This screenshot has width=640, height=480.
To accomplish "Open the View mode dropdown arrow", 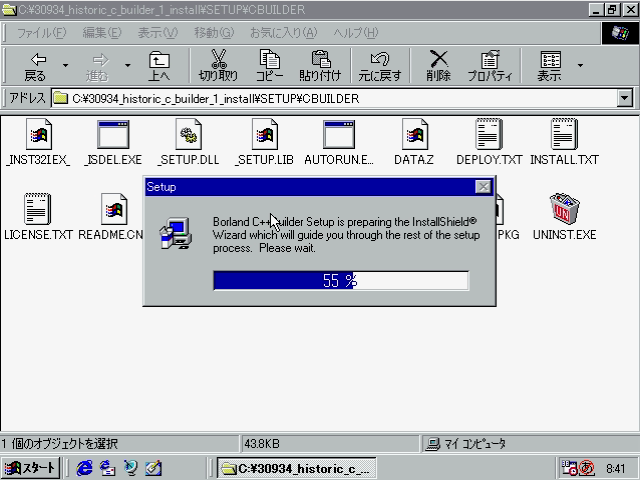I will click(580, 65).
